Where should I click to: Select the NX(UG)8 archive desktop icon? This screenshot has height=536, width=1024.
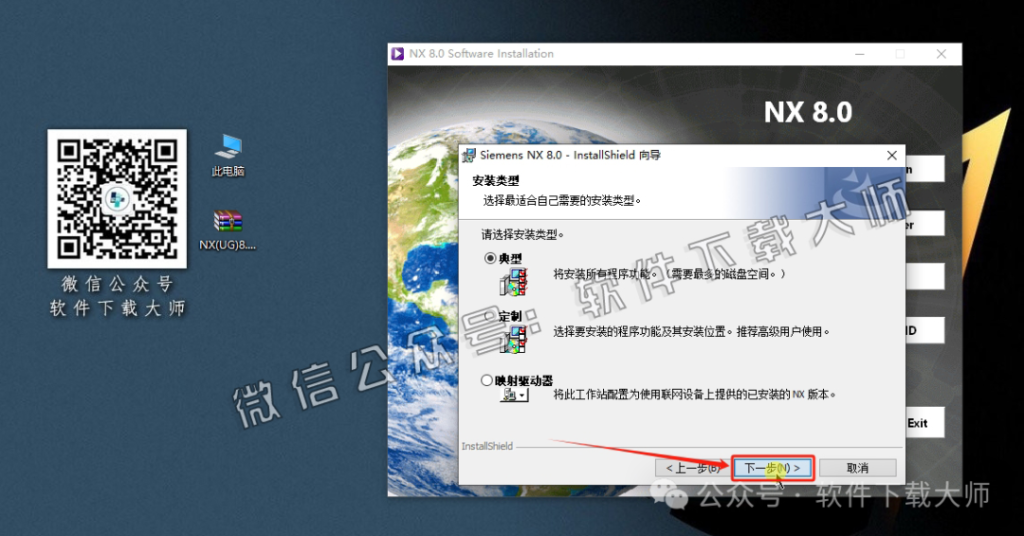pos(228,230)
